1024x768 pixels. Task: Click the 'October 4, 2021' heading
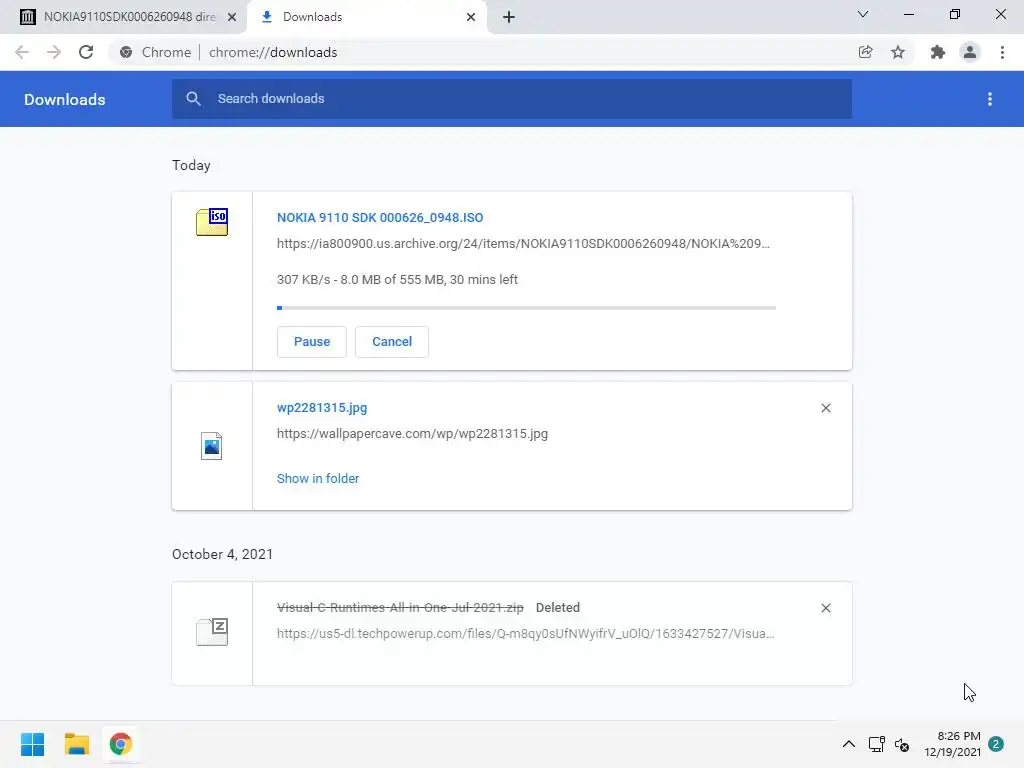[223, 554]
